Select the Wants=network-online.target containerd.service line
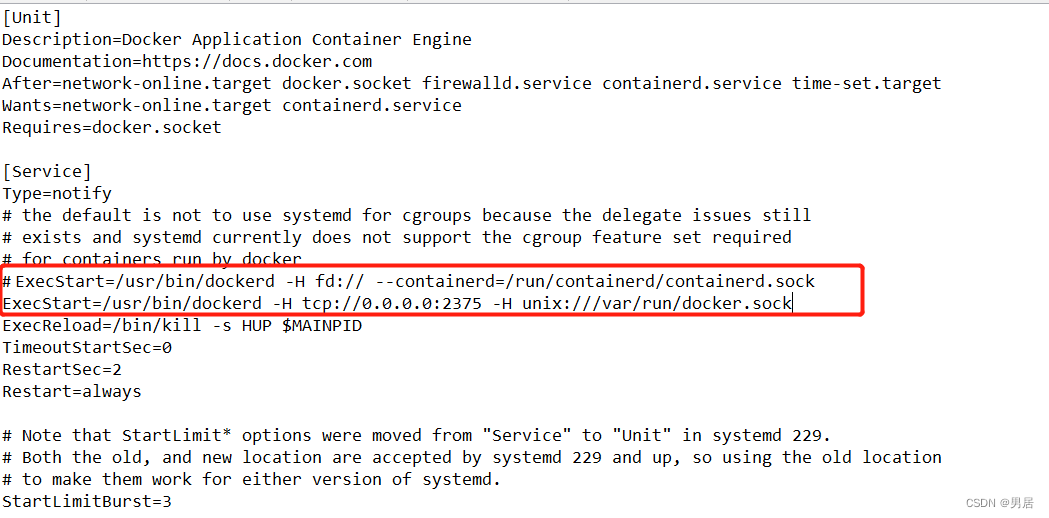 click(x=231, y=106)
